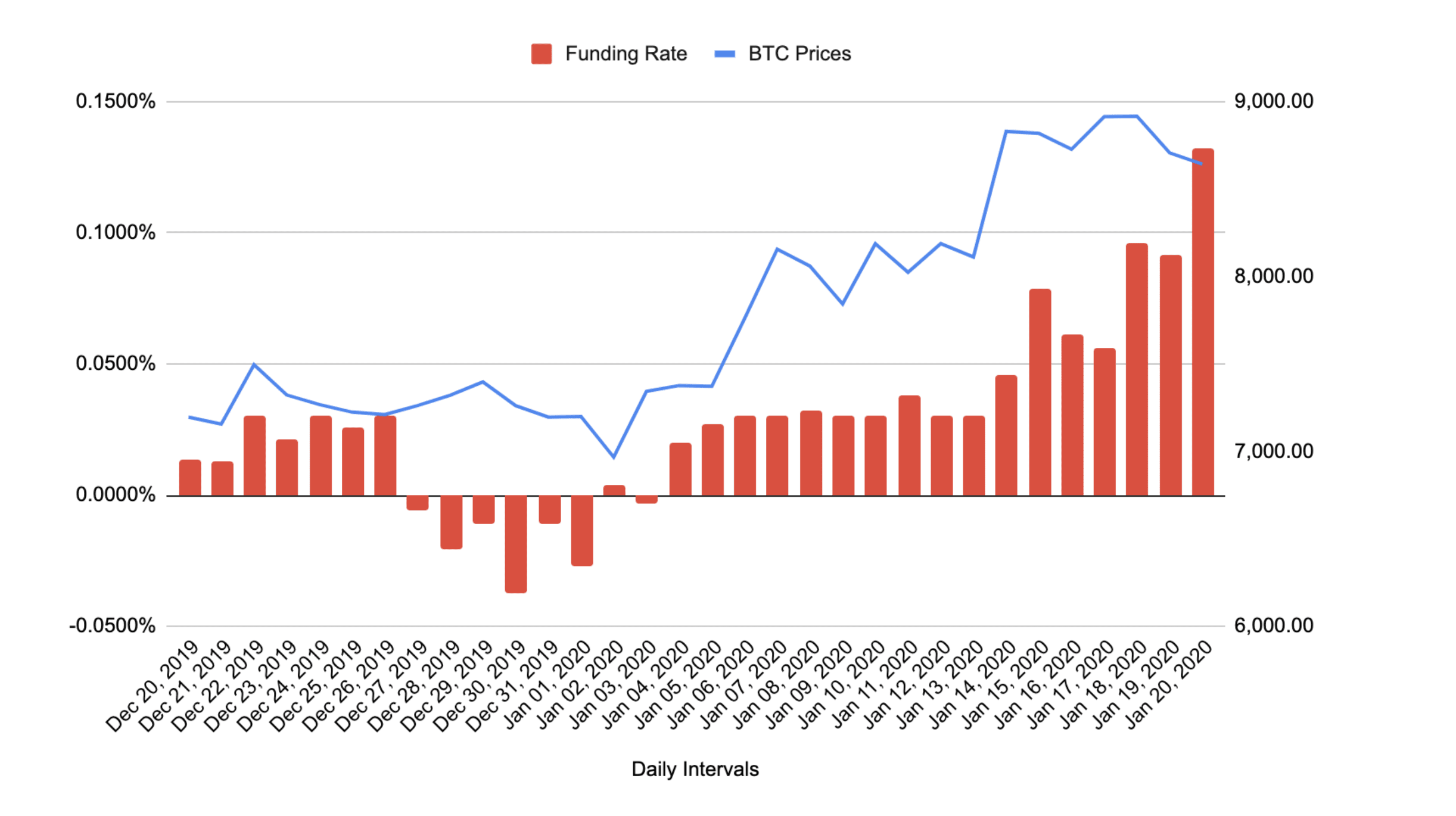Click the -0.0500% left axis label
Image resolution: width=1456 pixels, height=816 pixels.
[113, 626]
